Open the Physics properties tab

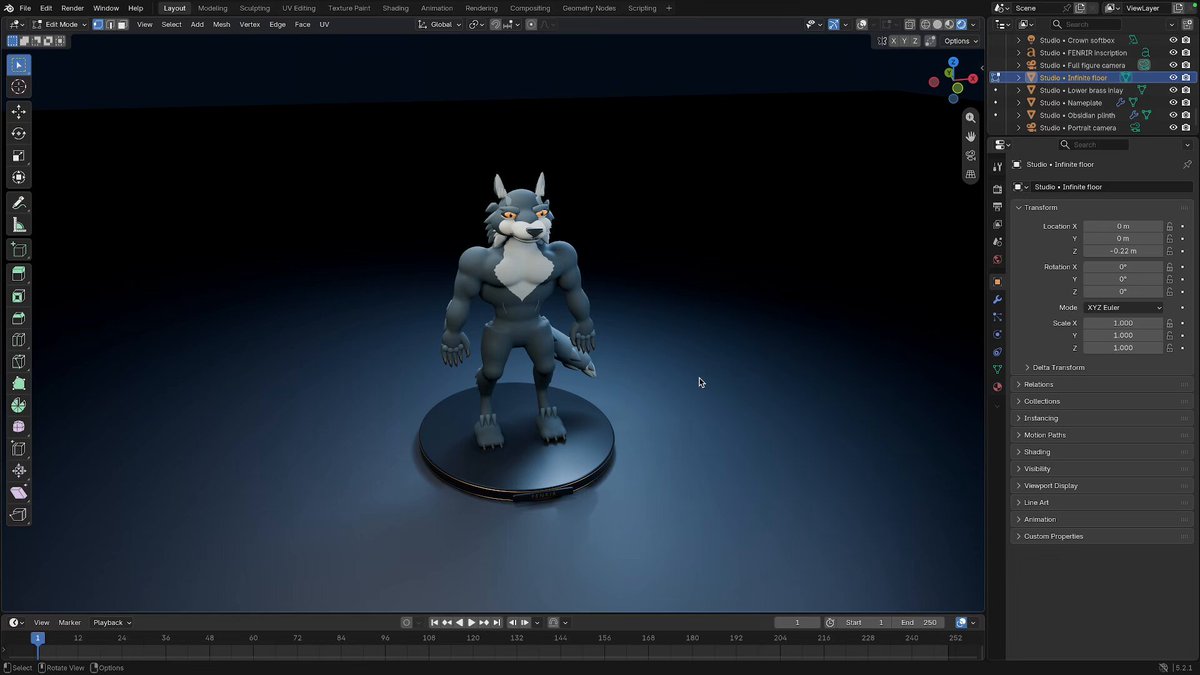(x=997, y=334)
